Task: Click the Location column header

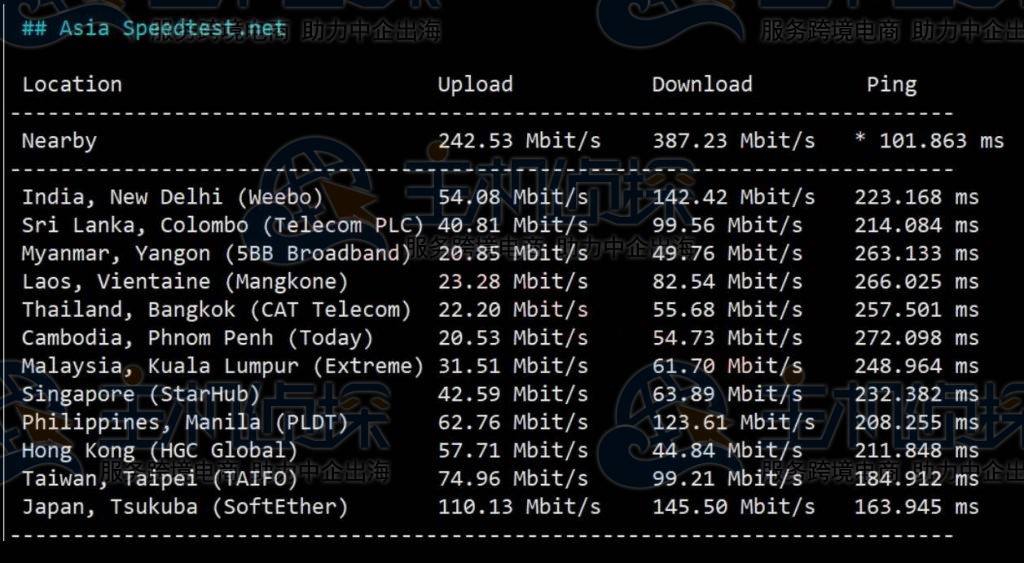Action: (x=72, y=85)
